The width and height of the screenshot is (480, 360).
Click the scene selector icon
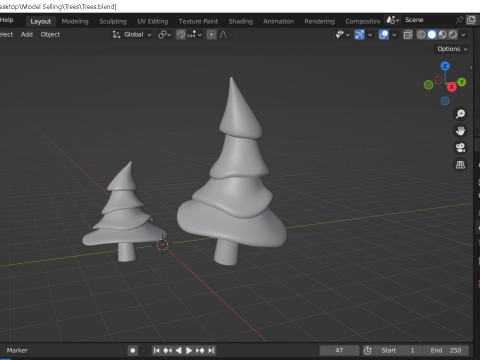(x=393, y=20)
